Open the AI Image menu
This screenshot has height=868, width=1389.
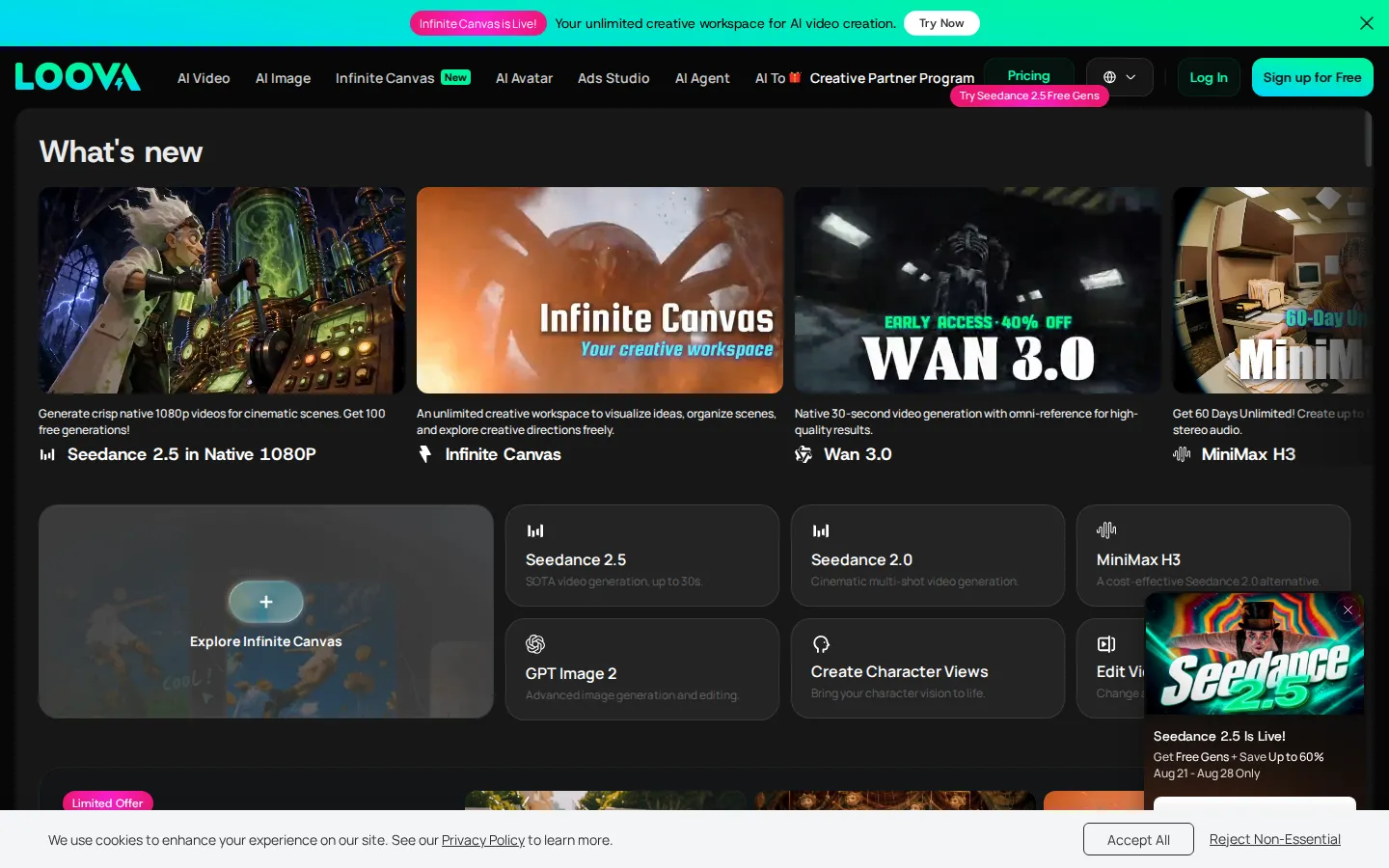click(283, 78)
